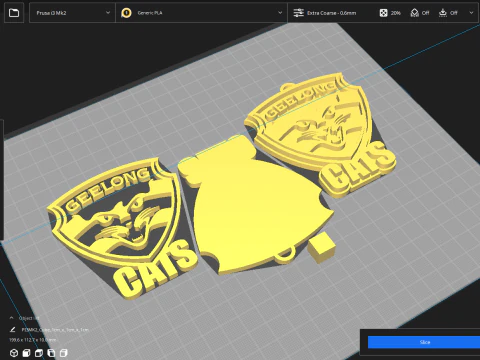Click the pencil rename icon for the model
The width and height of the screenshot is (480, 360).
tap(13, 330)
